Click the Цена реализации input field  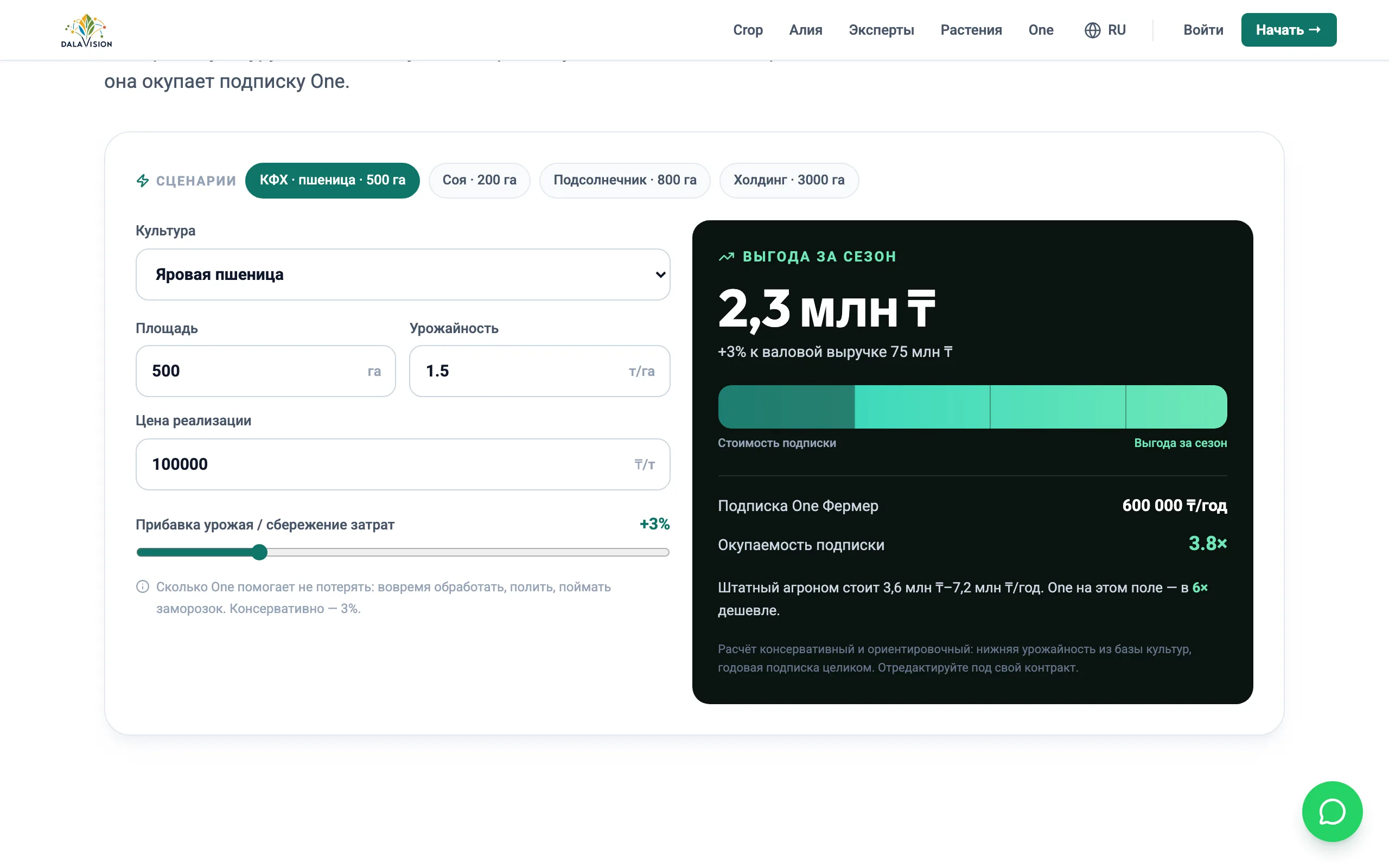click(403, 464)
